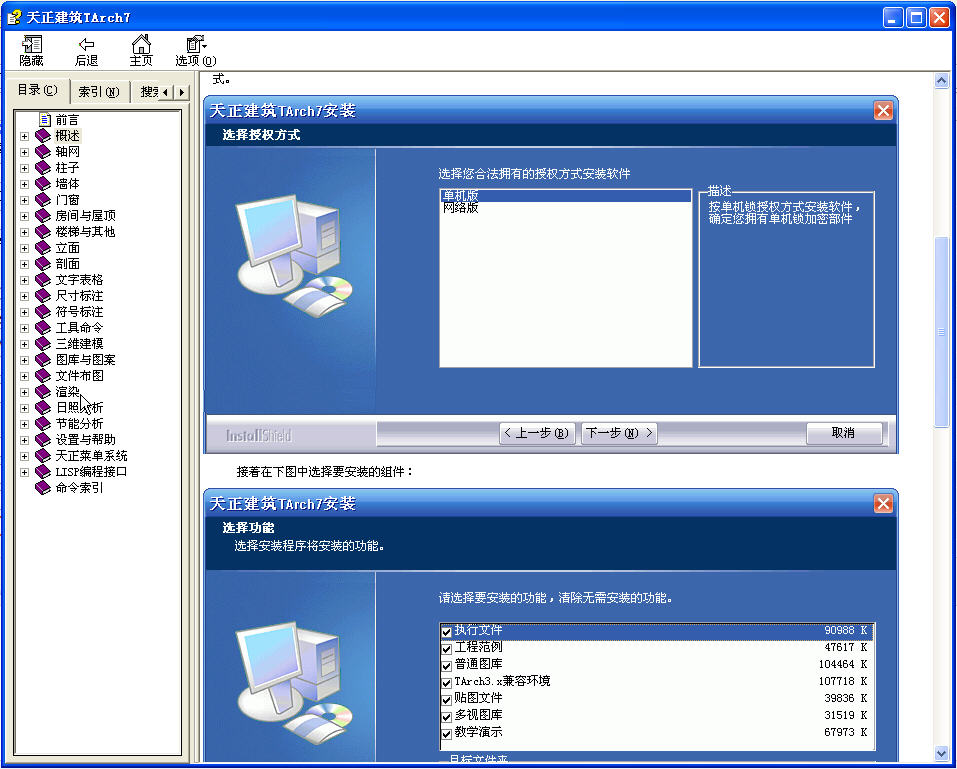Toggle the 工程范例 checkbox
This screenshot has height=769, width=957.
tap(446, 648)
